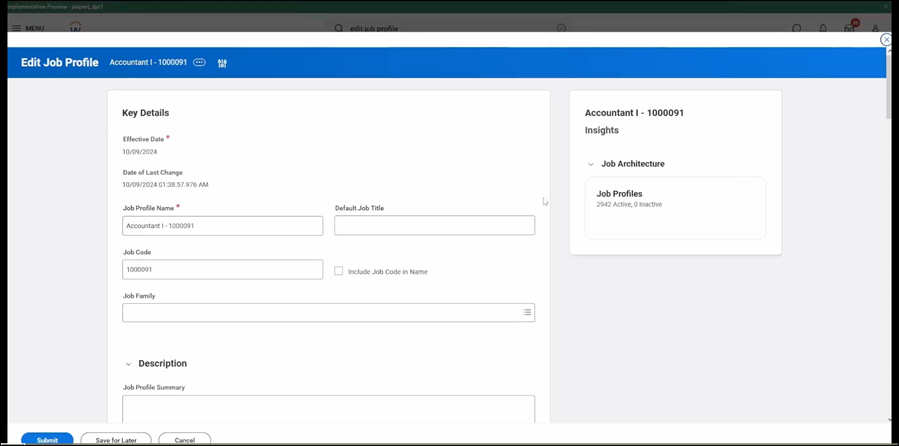Open the main MENU
The image size is (899, 446).
tap(28, 28)
